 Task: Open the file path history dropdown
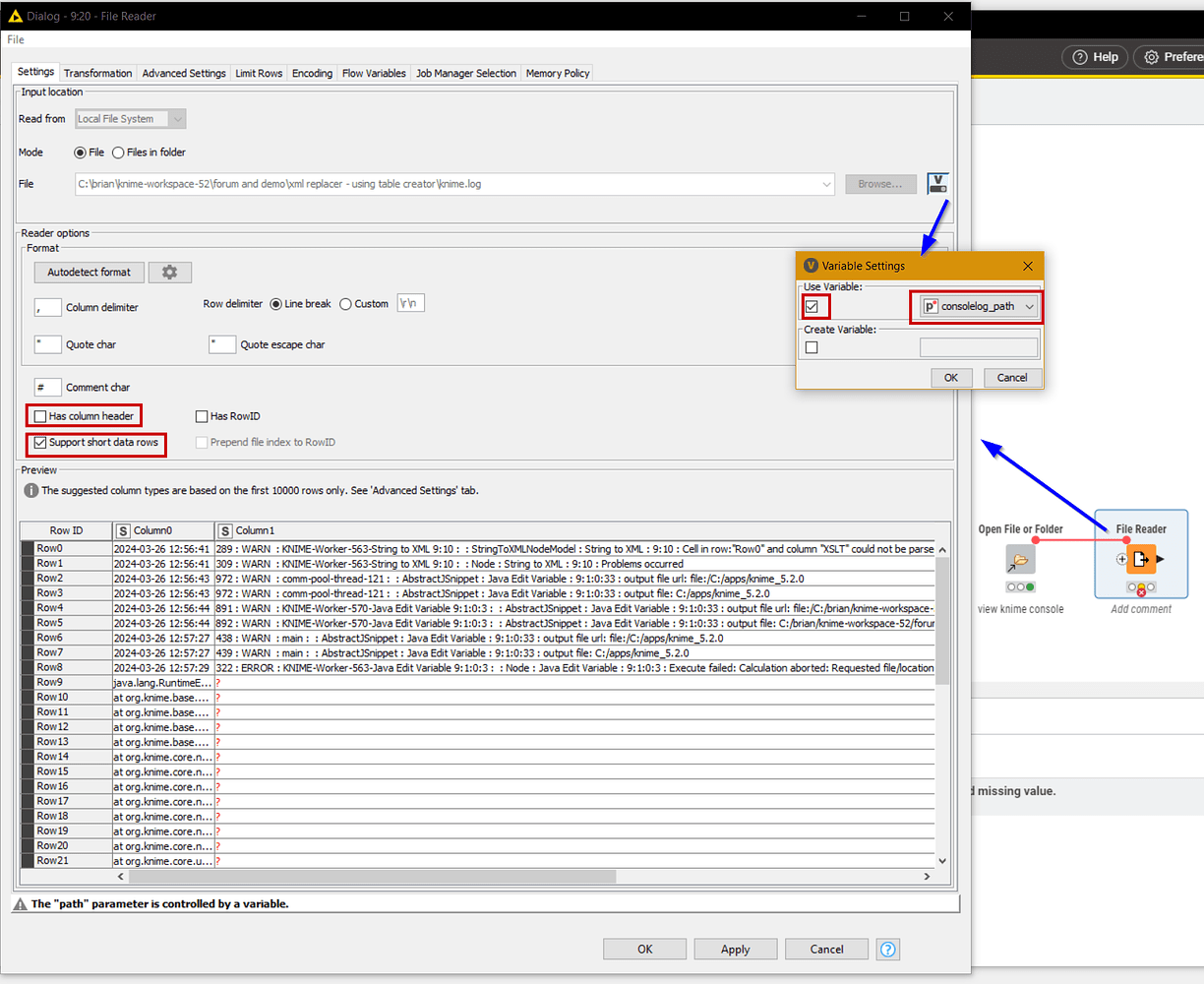[x=826, y=184]
